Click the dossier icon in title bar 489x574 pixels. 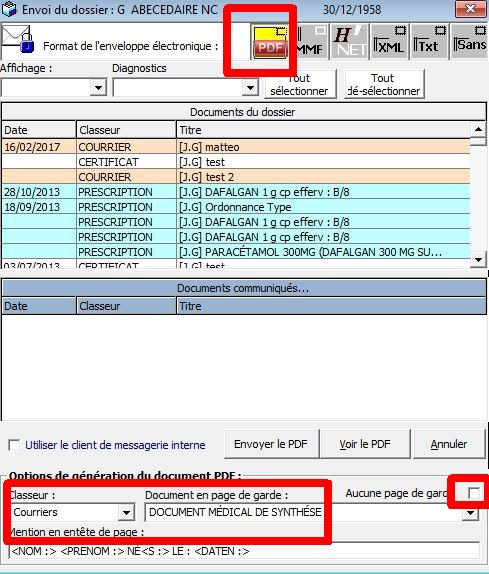[8, 9]
